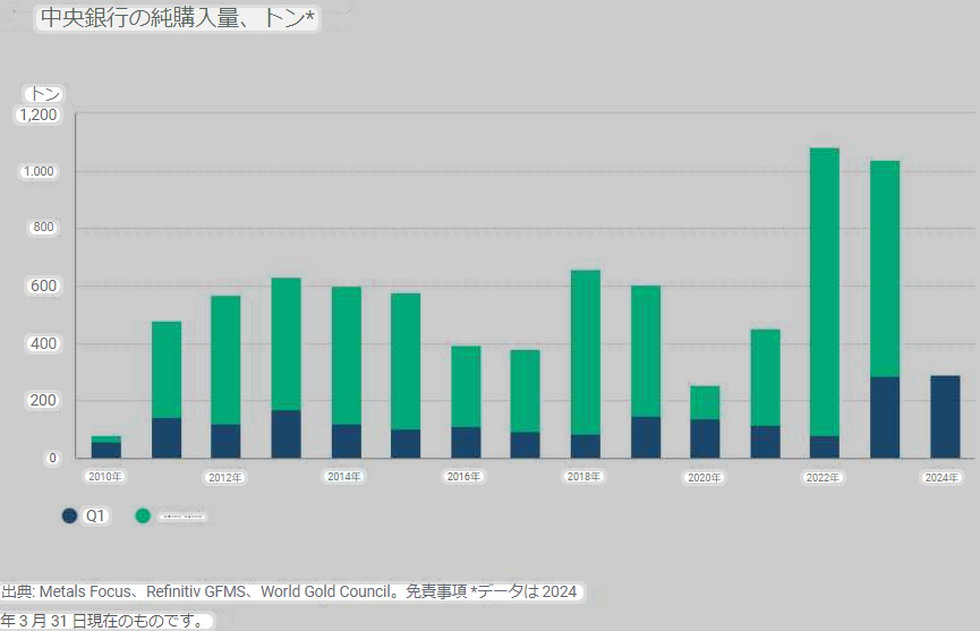The width and height of the screenshot is (980, 631).
Task: Select the green segment of the 2022 bar
Action: pyautogui.click(x=824, y=290)
